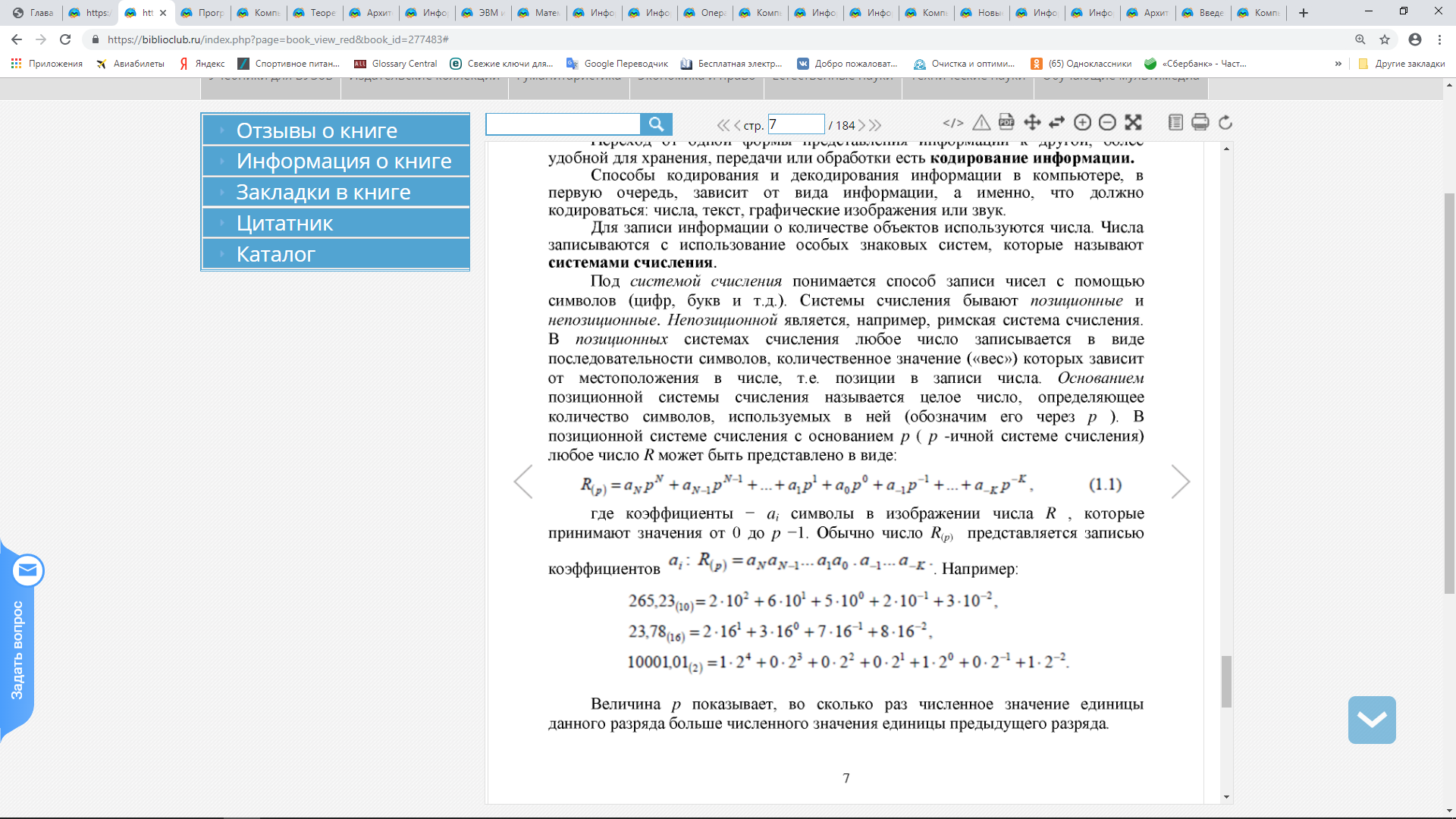Zoom out with the minus icon
Image resolution: width=1456 pixels, height=819 pixels.
point(1107,123)
